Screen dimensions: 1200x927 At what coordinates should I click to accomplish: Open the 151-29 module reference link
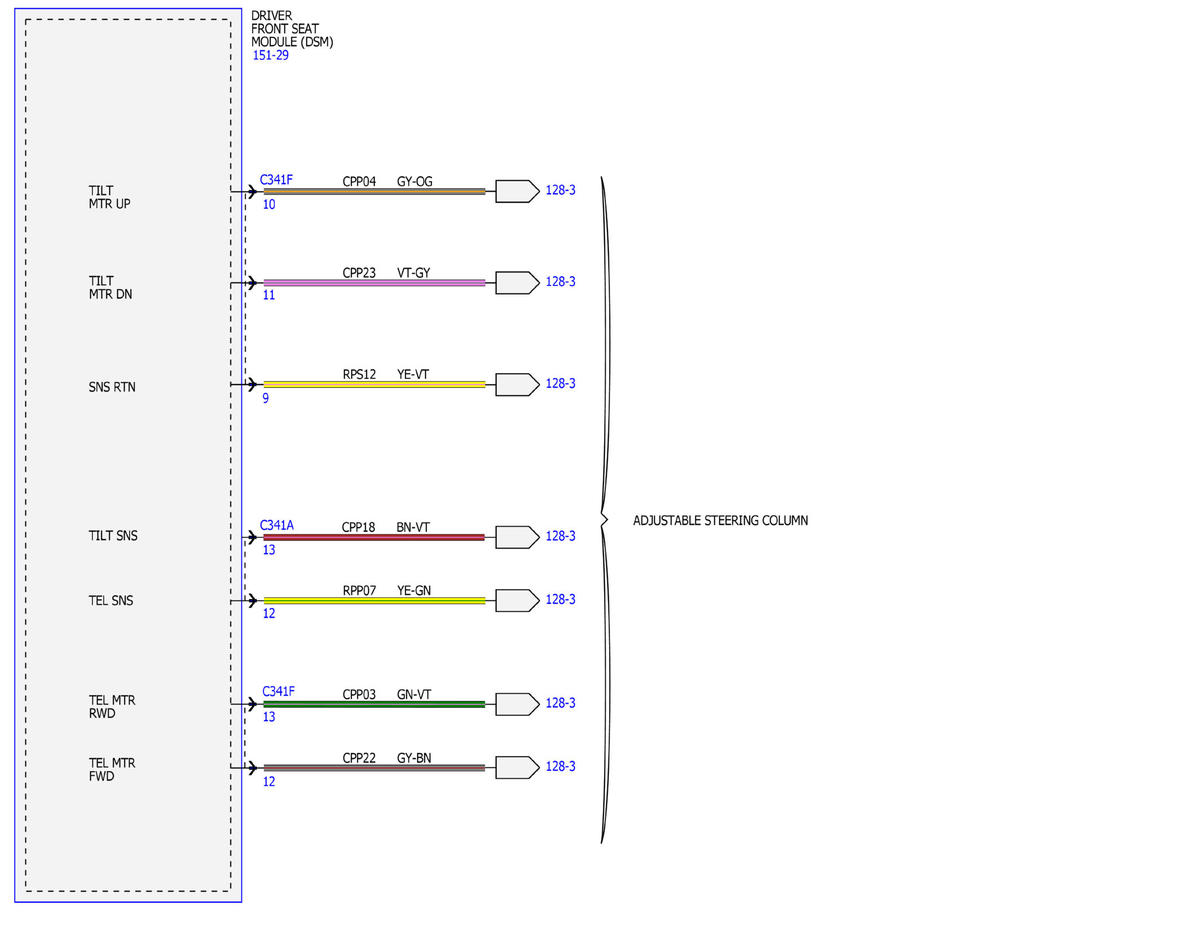(270, 55)
